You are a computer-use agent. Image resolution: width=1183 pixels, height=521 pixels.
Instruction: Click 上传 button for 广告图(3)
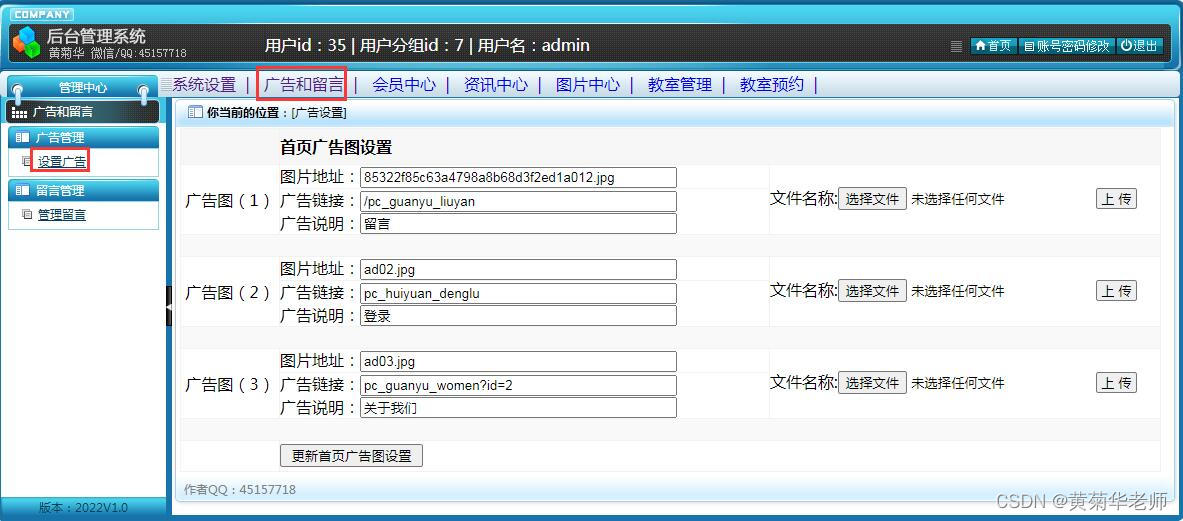[1116, 383]
